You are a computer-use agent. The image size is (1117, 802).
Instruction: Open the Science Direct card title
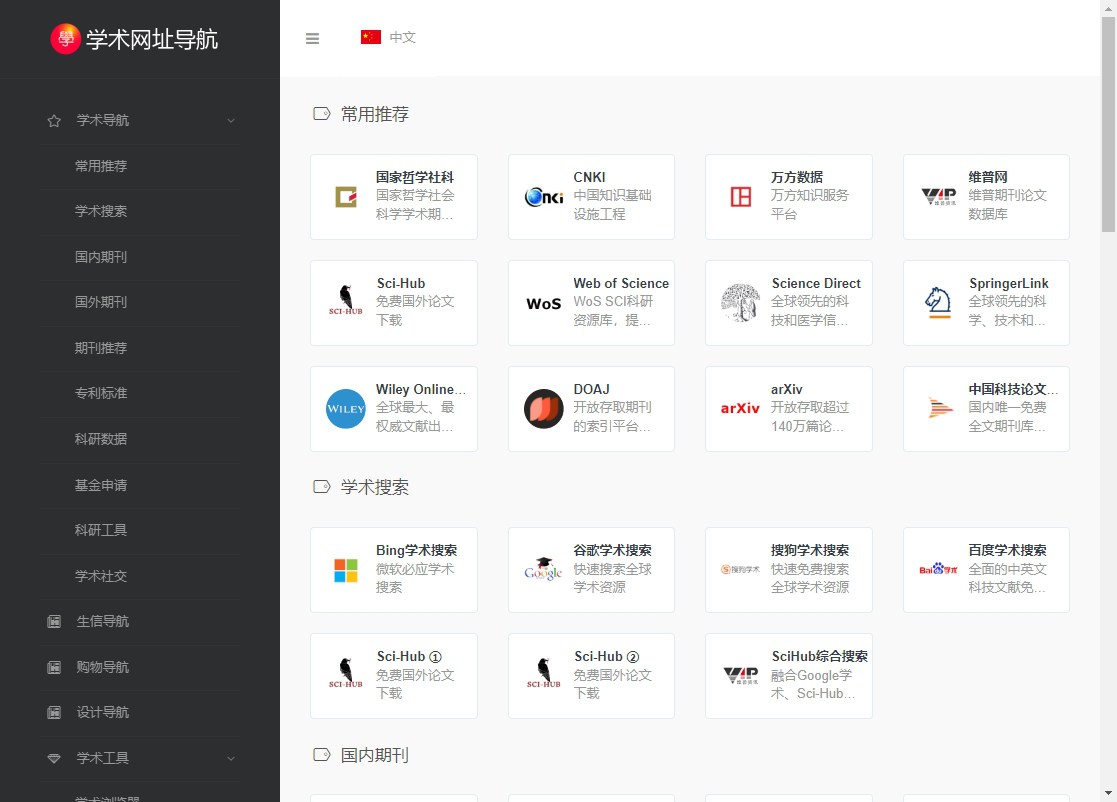(816, 283)
